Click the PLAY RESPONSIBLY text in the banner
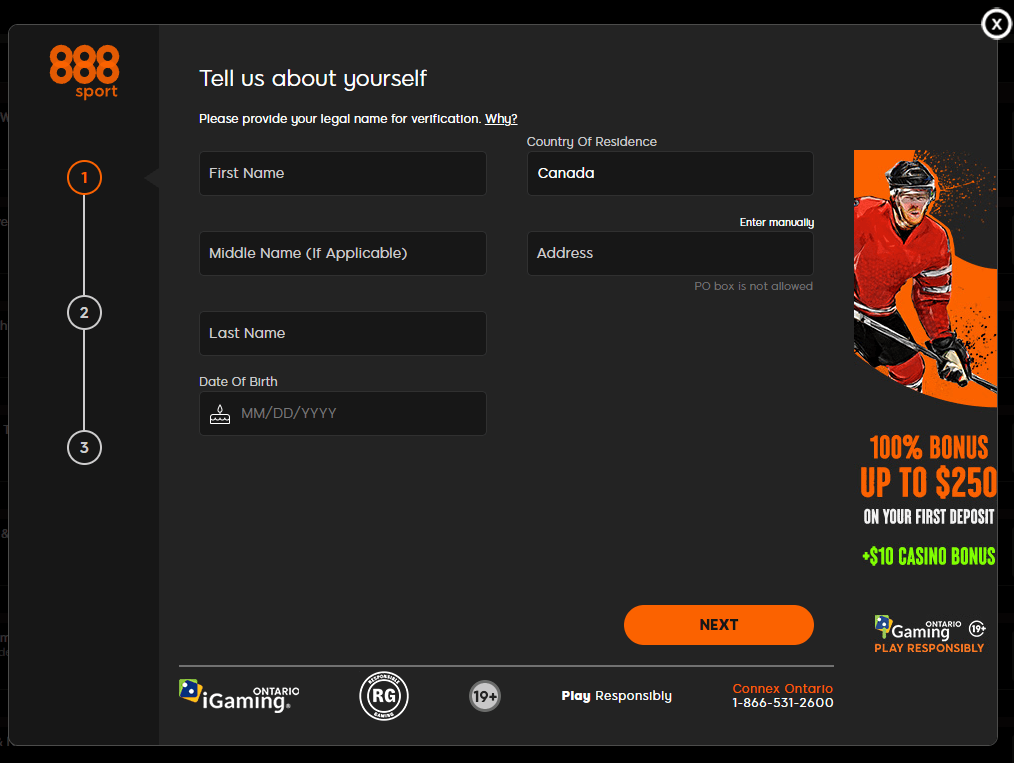This screenshot has height=763, width=1014. click(929, 649)
